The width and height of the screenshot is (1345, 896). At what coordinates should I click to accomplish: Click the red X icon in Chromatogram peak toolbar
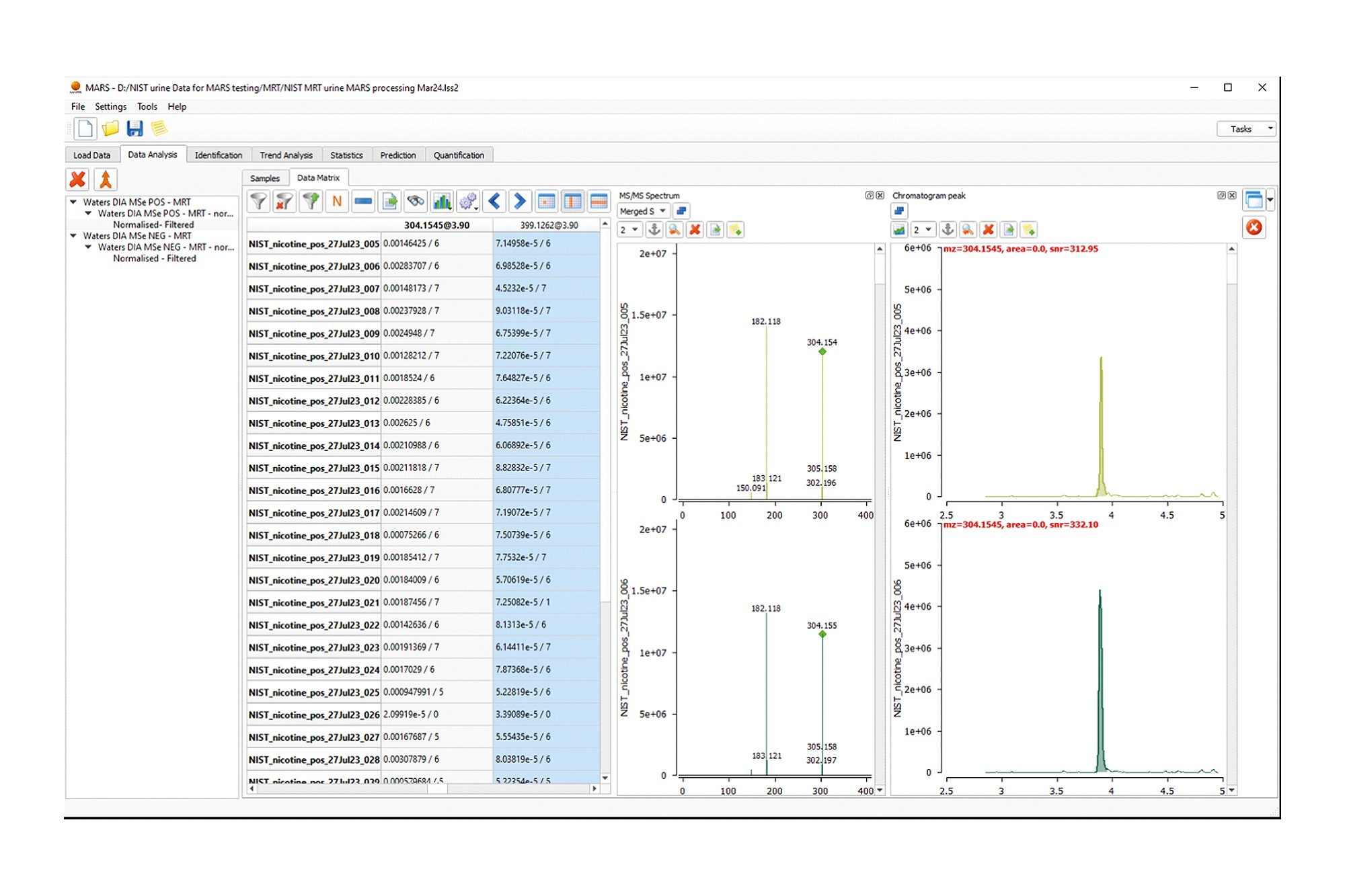click(x=988, y=230)
